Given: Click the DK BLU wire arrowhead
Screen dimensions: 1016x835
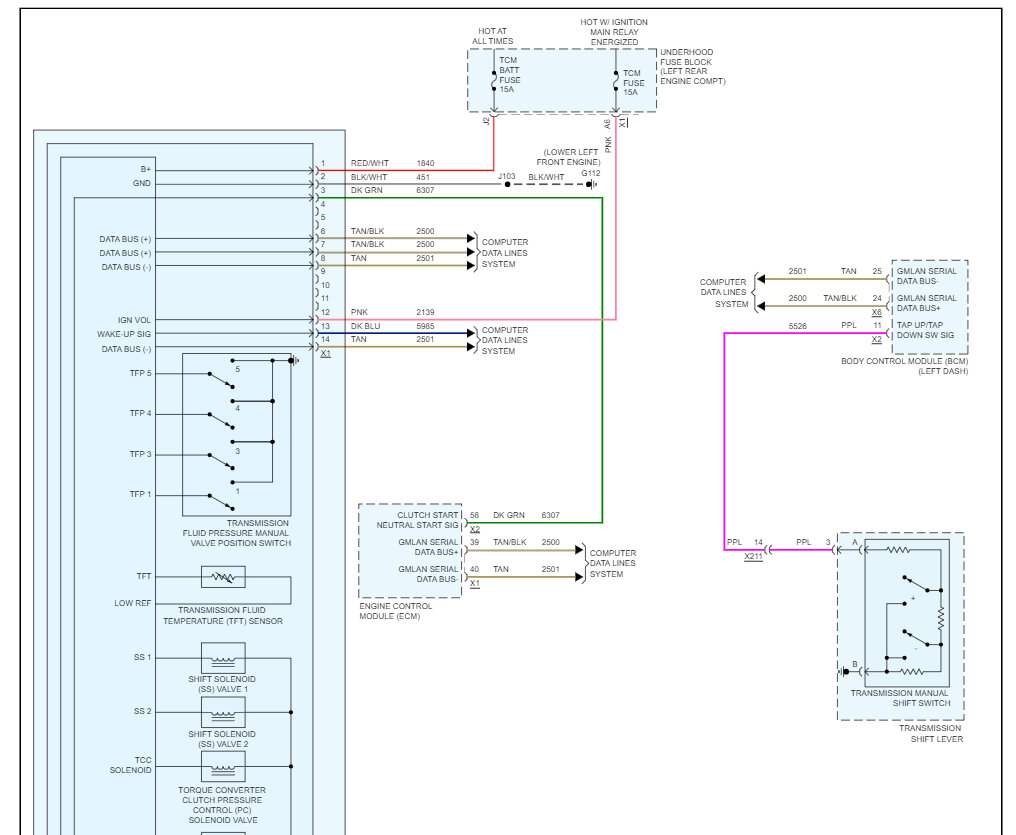Looking at the screenshot, I should click(x=471, y=333).
